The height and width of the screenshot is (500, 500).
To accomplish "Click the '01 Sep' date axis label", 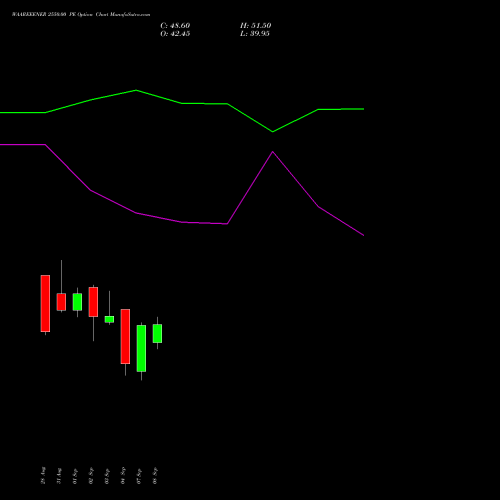I will click(x=75, y=476).
